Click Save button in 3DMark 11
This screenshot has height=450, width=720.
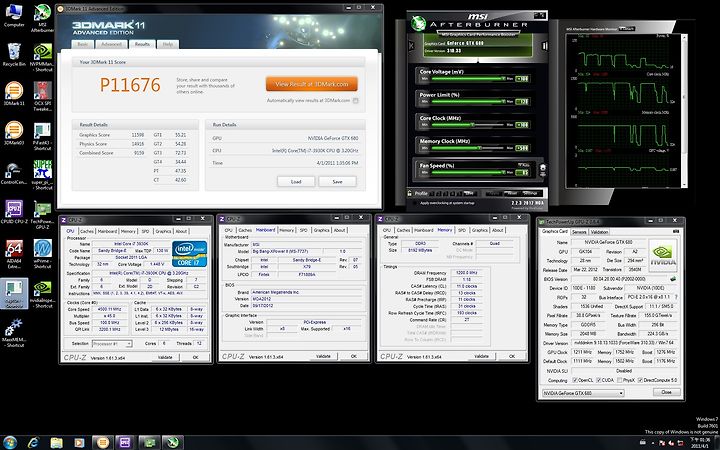pos(338,182)
